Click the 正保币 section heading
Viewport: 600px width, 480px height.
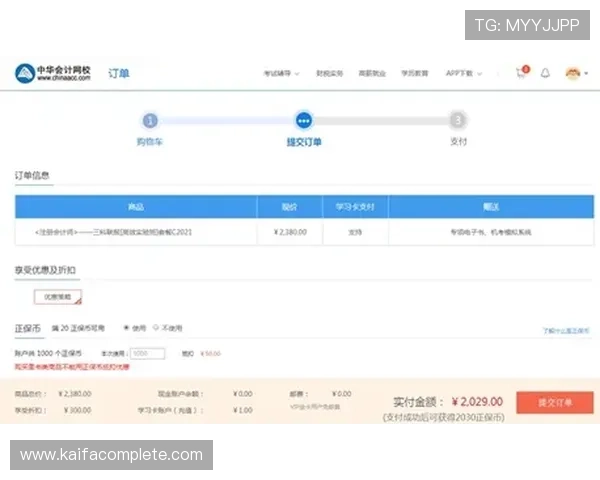point(28,328)
